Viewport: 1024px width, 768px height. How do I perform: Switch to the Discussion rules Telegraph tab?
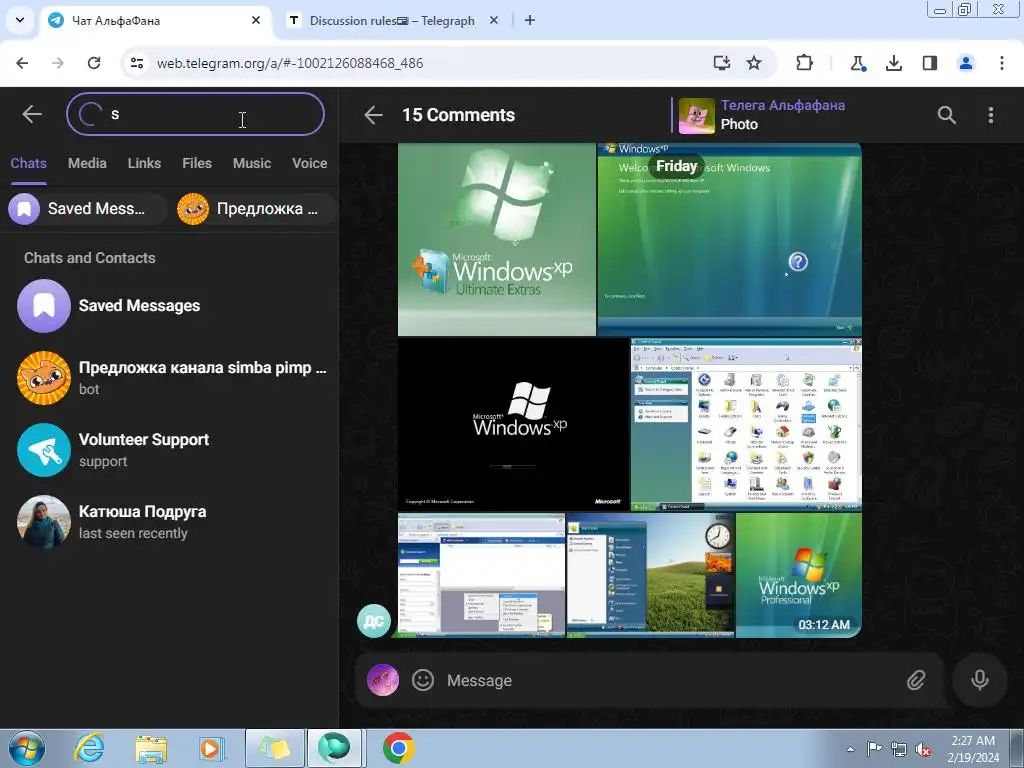[392, 20]
